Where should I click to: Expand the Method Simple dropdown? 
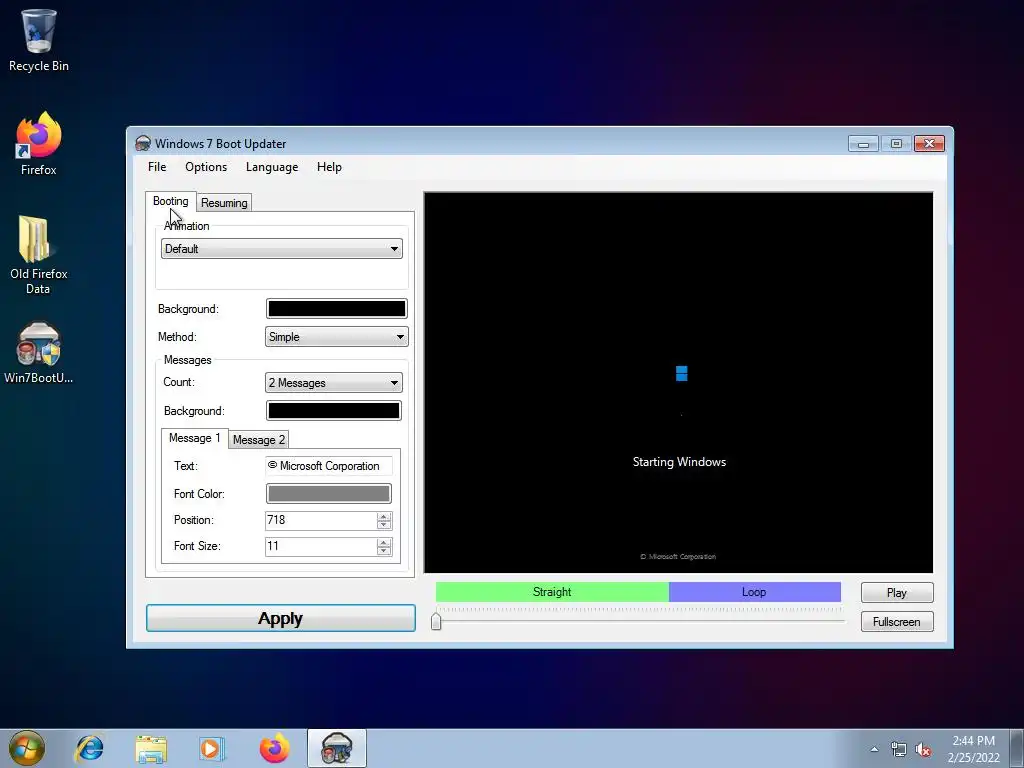coord(336,337)
